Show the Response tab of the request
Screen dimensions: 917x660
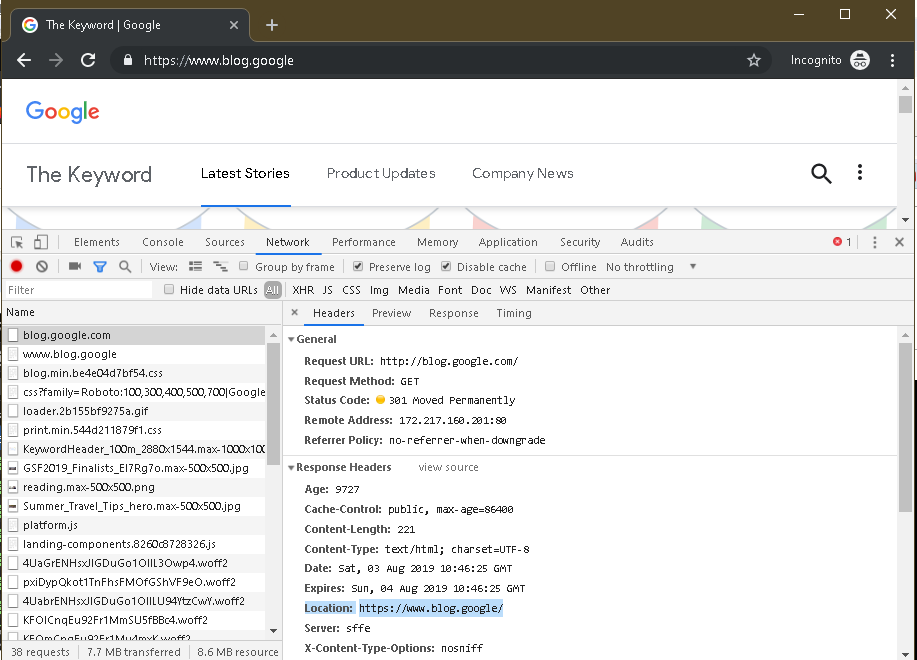click(454, 313)
